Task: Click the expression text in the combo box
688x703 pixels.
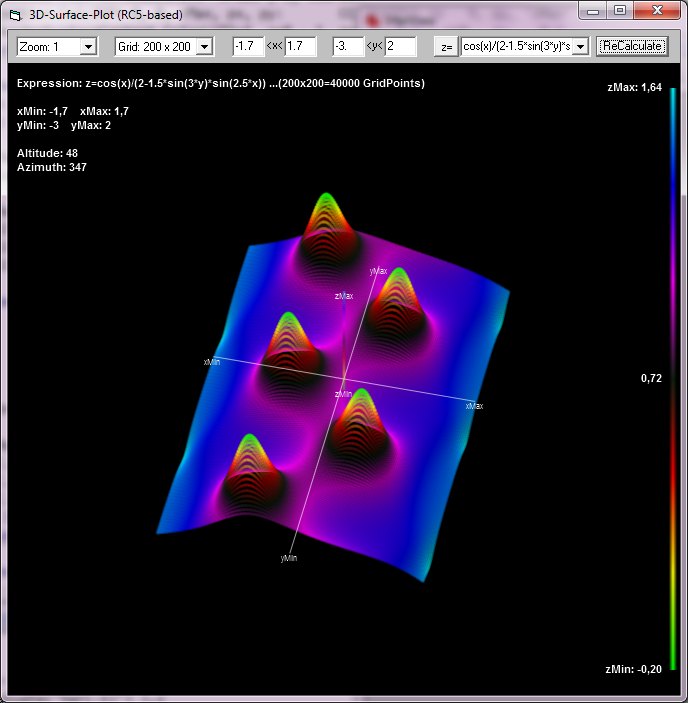Action: [516, 47]
